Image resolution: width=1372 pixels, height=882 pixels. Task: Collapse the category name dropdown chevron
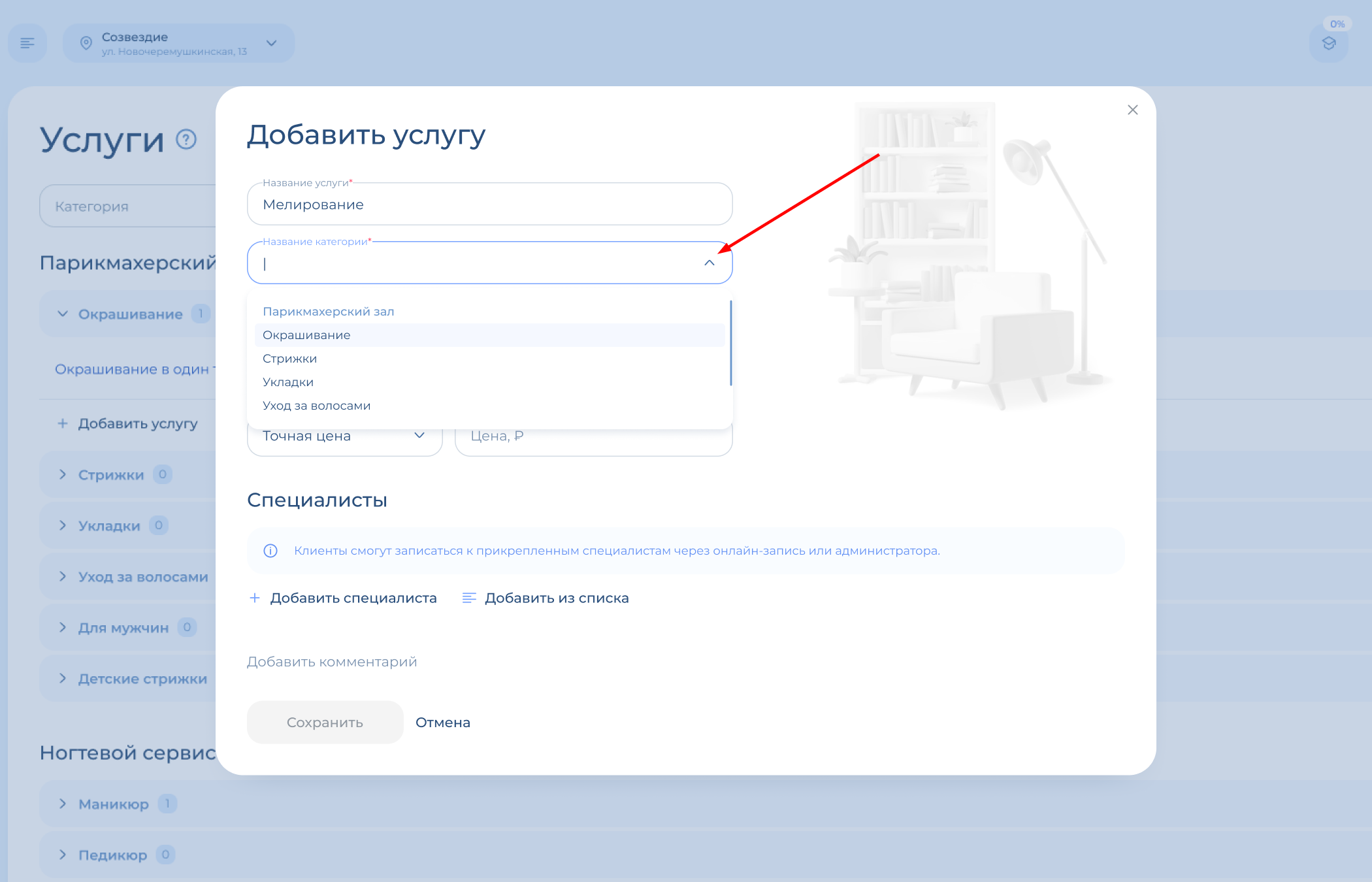click(710, 263)
